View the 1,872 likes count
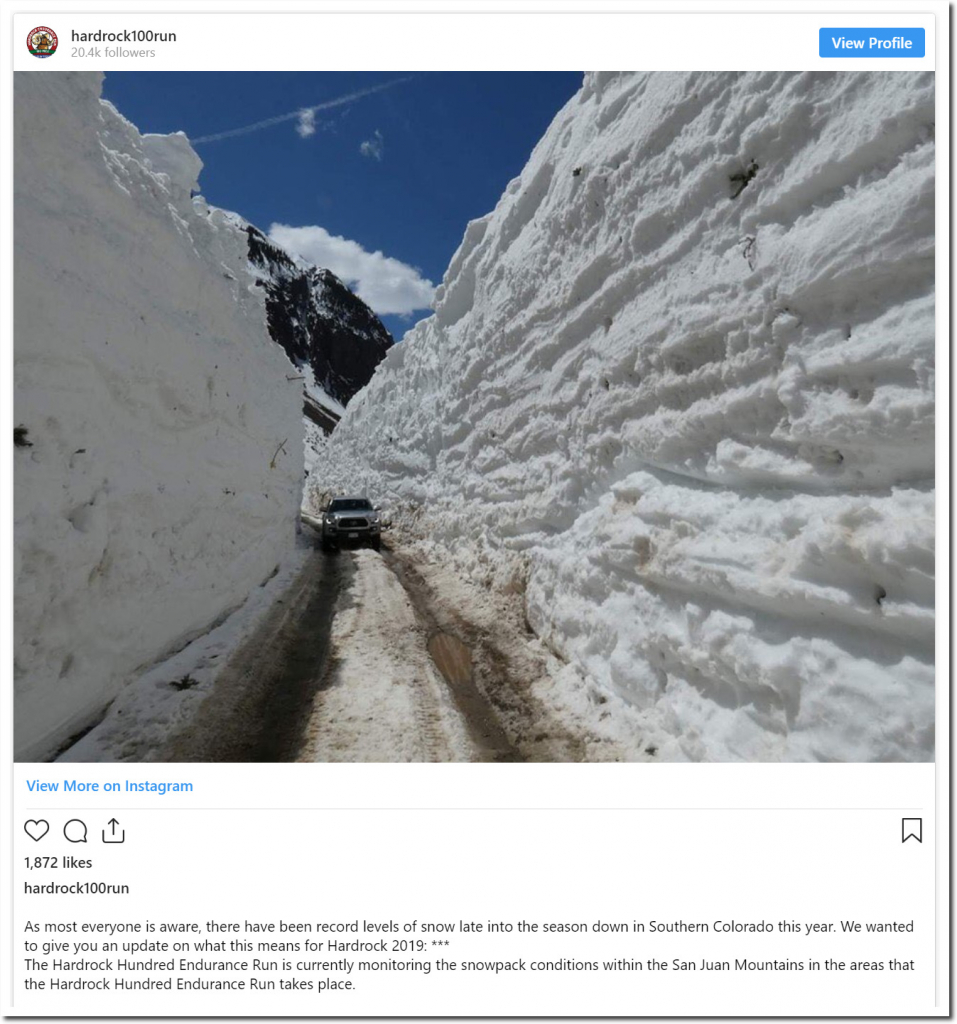The height and width of the screenshot is (1024, 957). 58,863
